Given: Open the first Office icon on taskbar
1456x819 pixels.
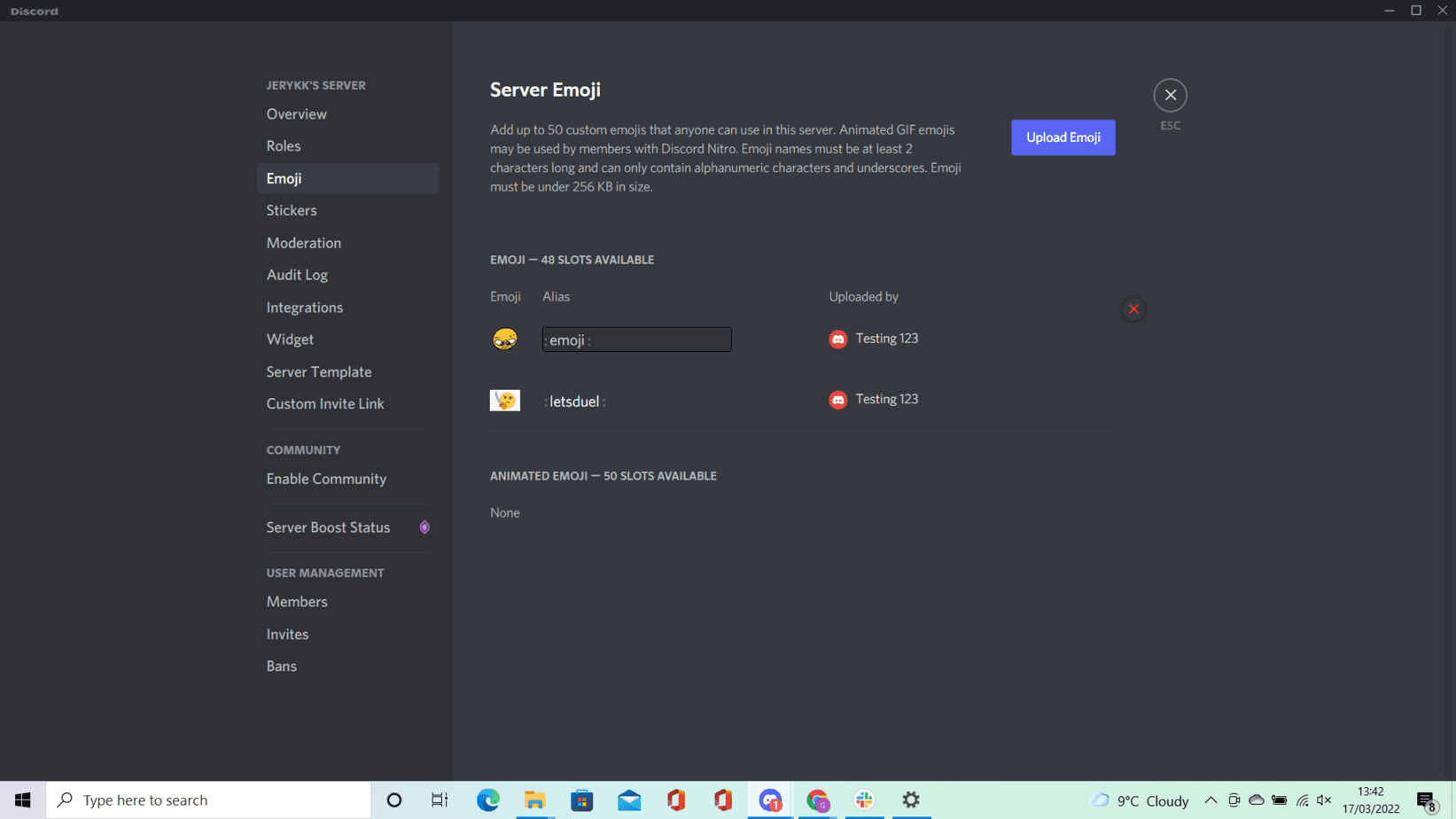Looking at the screenshot, I should pos(676,800).
